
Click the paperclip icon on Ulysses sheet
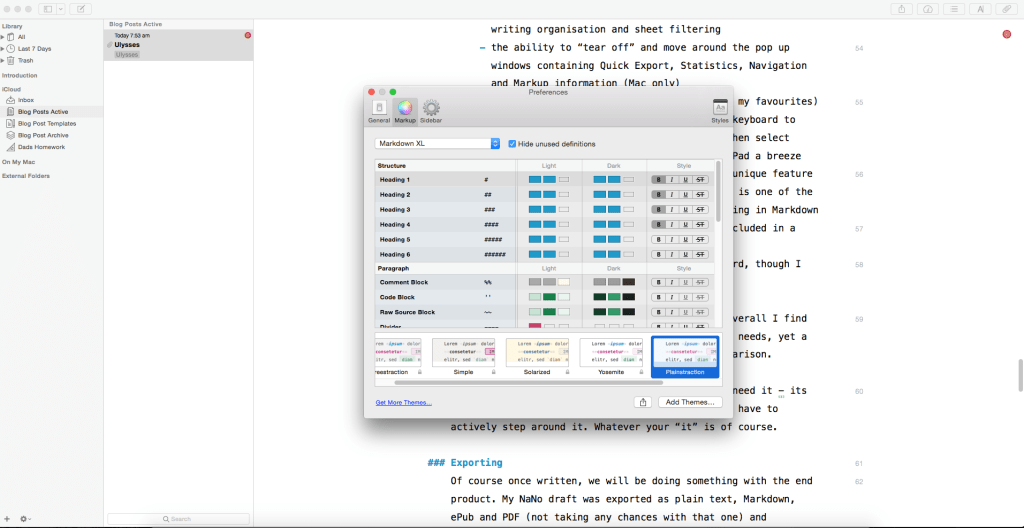point(109,45)
